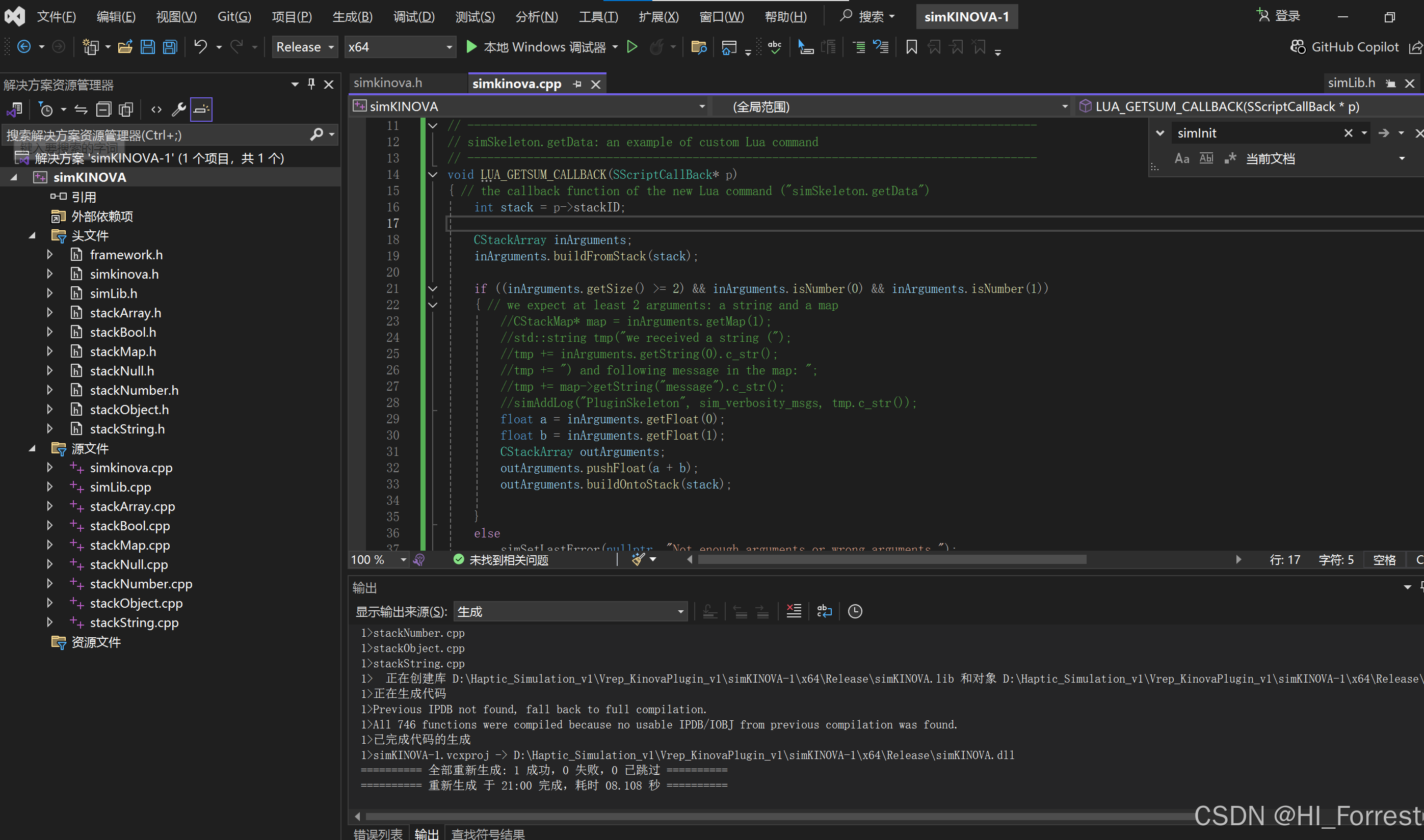The image size is (1424, 840).
Task: Open the 生成(B) menu
Action: pyautogui.click(x=352, y=16)
